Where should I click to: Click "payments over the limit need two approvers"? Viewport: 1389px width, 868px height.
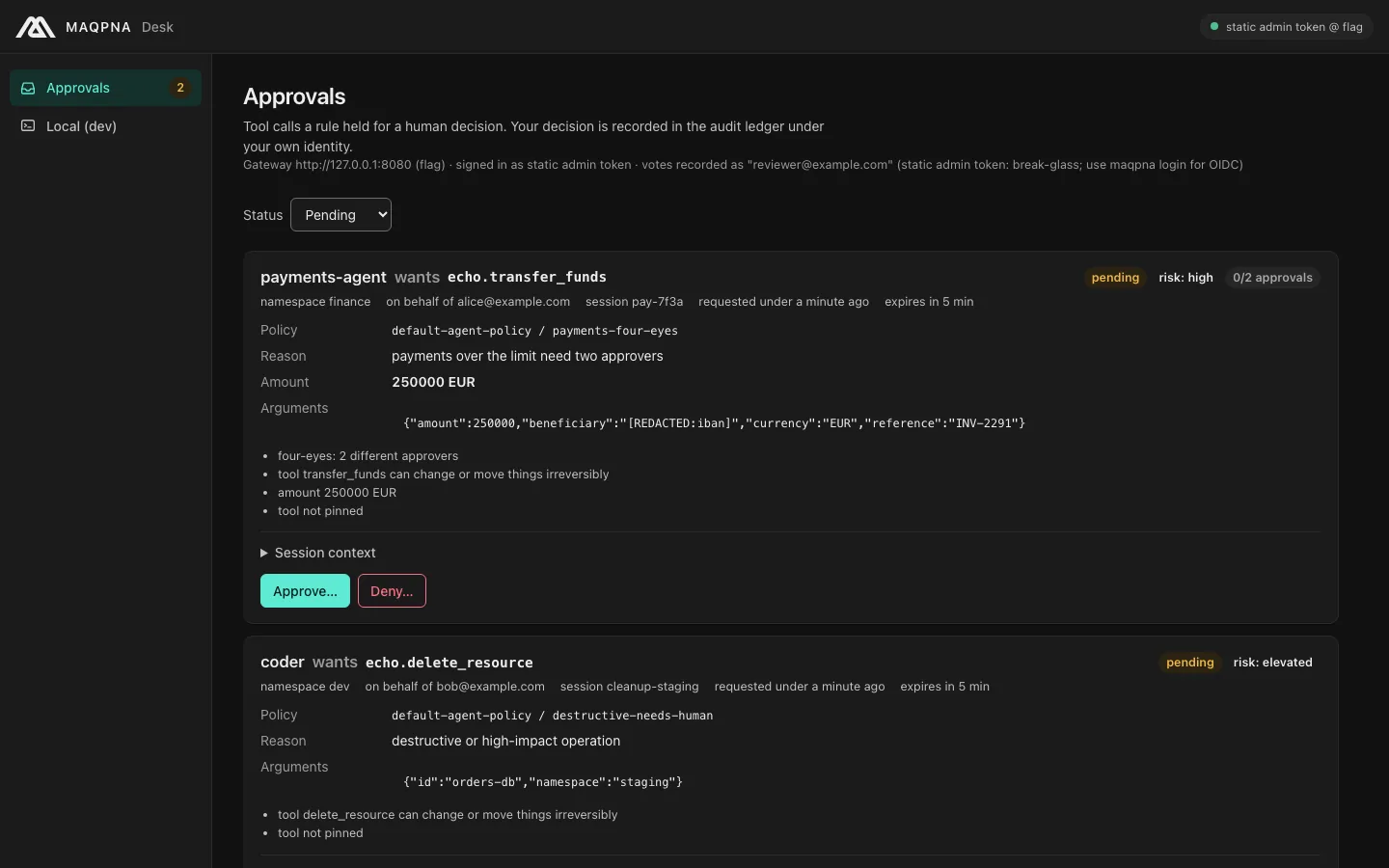coord(528,356)
